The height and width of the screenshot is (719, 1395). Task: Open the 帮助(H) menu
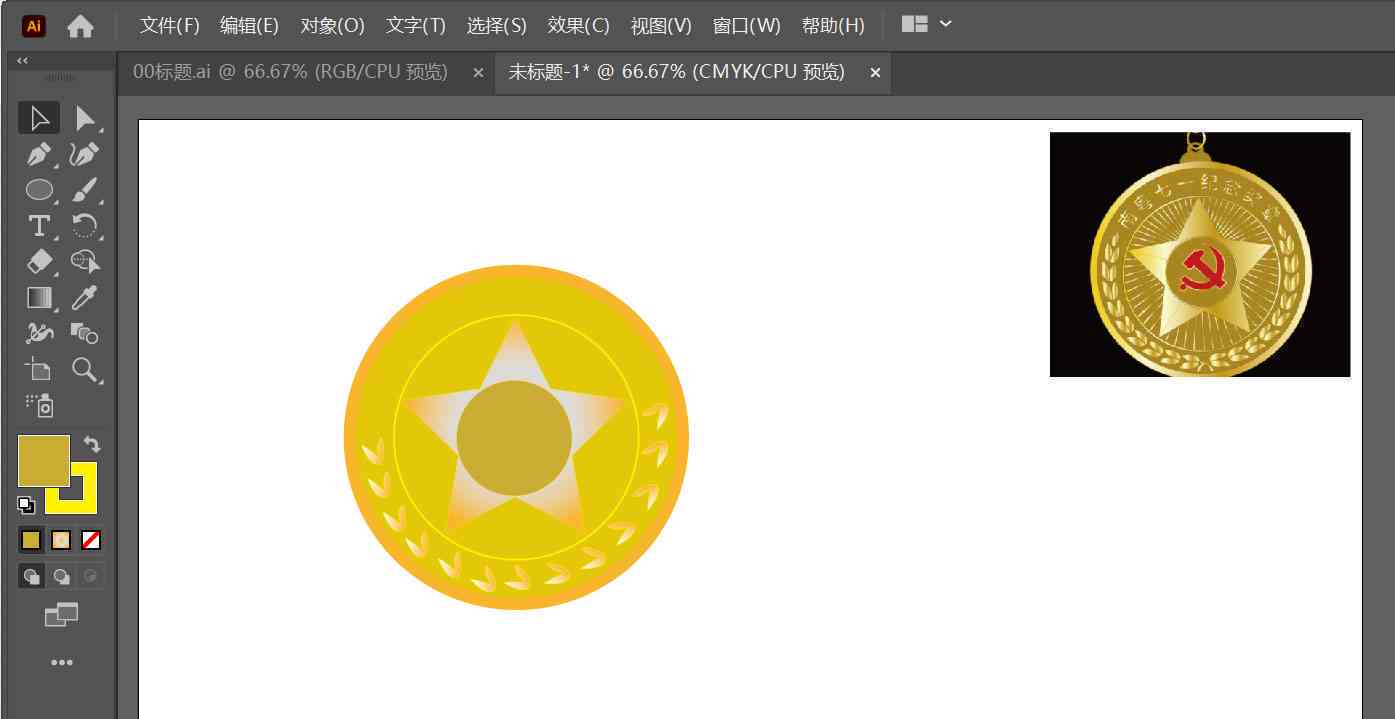pos(833,26)
